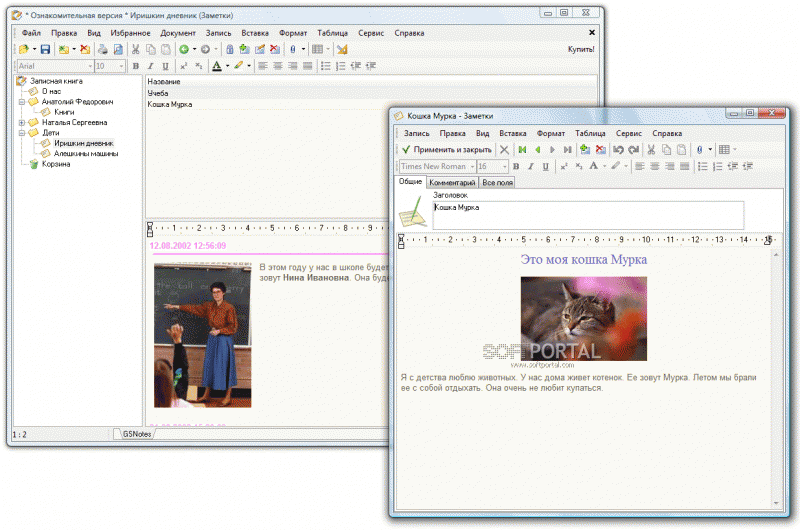
Task: Click the Print icon in main window
Action: click(103, 49)
